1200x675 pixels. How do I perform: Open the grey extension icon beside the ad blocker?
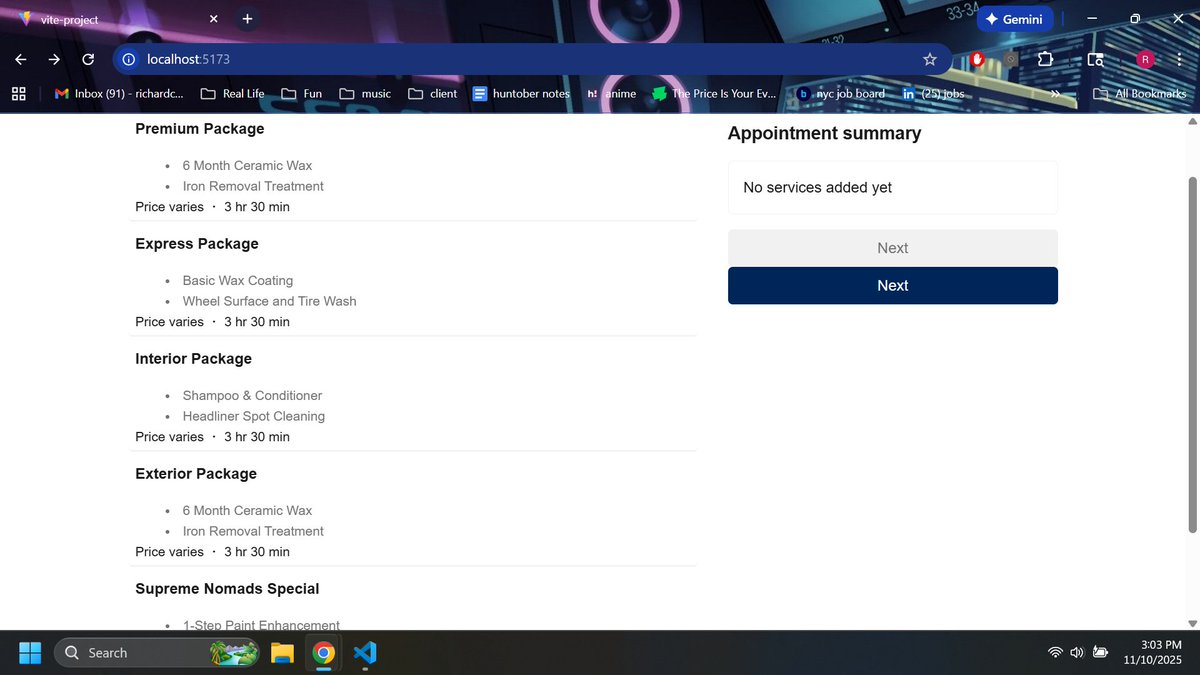(x=1011, y=59)
